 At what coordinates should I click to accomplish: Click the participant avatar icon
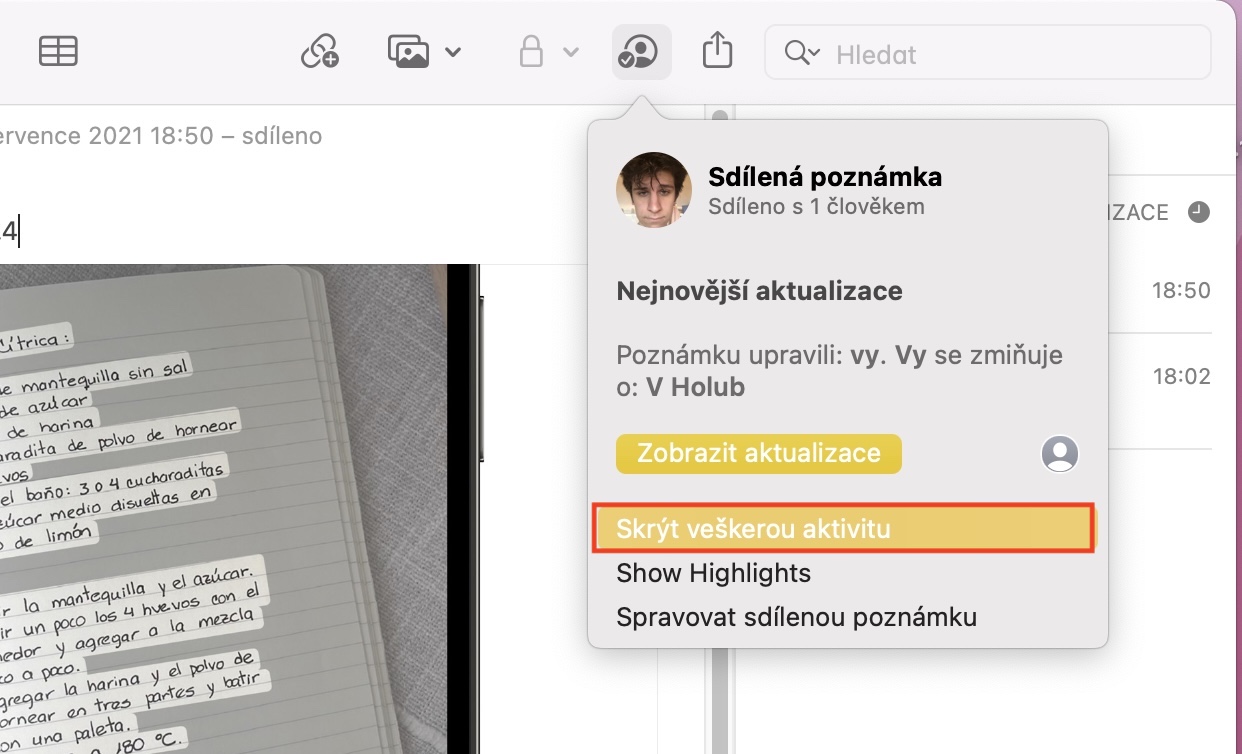pyautogui.click(x=1060, y=454)
